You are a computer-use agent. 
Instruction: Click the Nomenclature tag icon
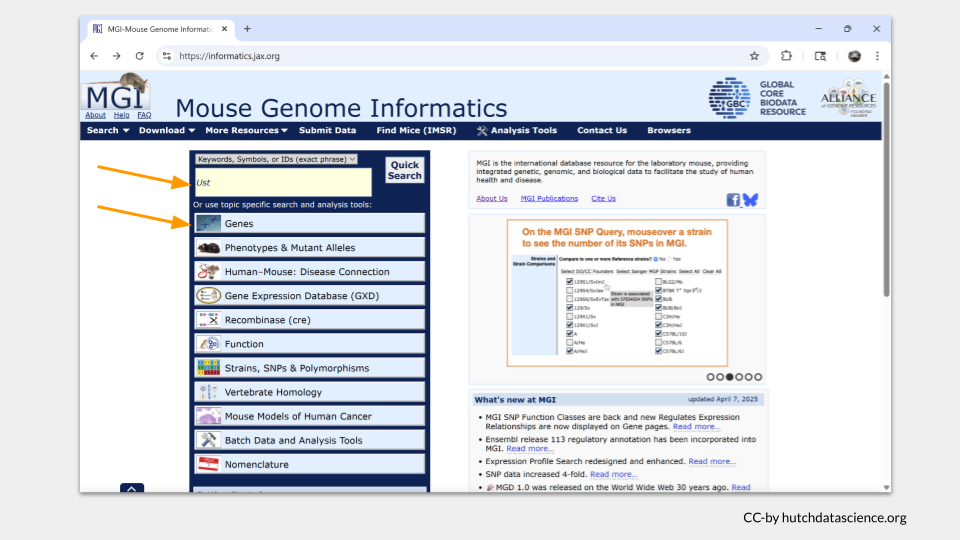point(208,464)
